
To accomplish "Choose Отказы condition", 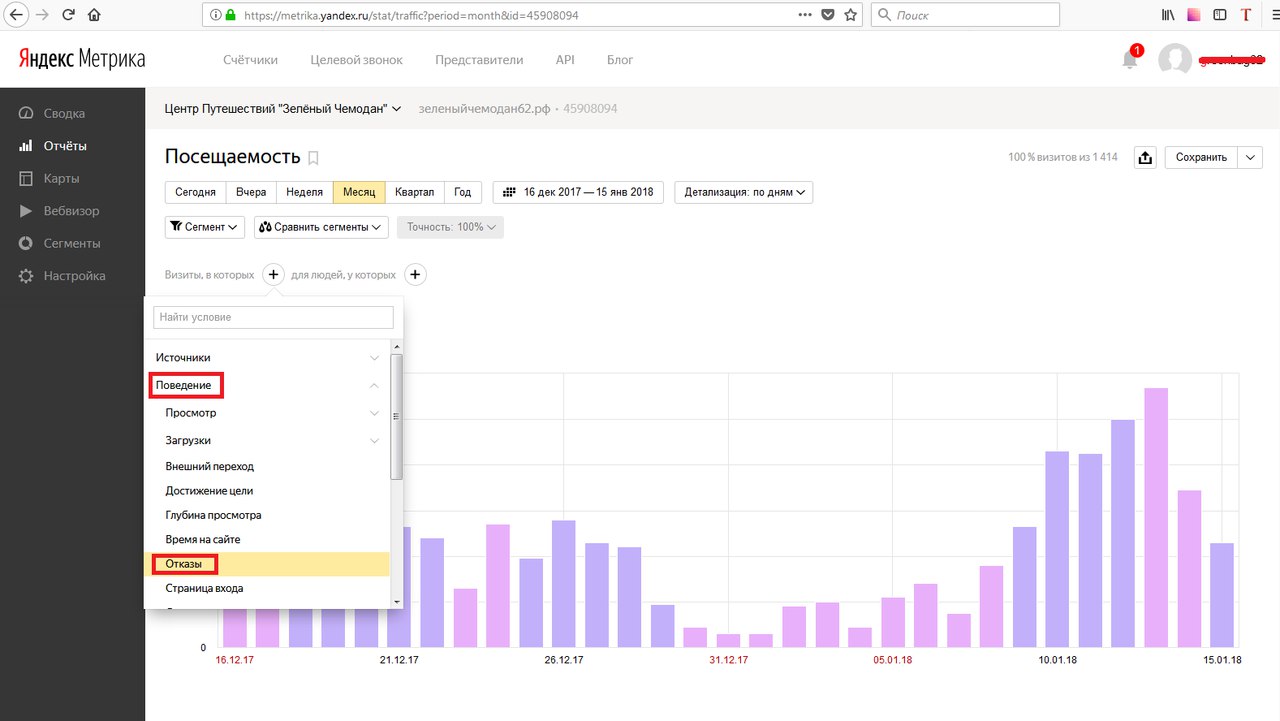I will (268, 564).
